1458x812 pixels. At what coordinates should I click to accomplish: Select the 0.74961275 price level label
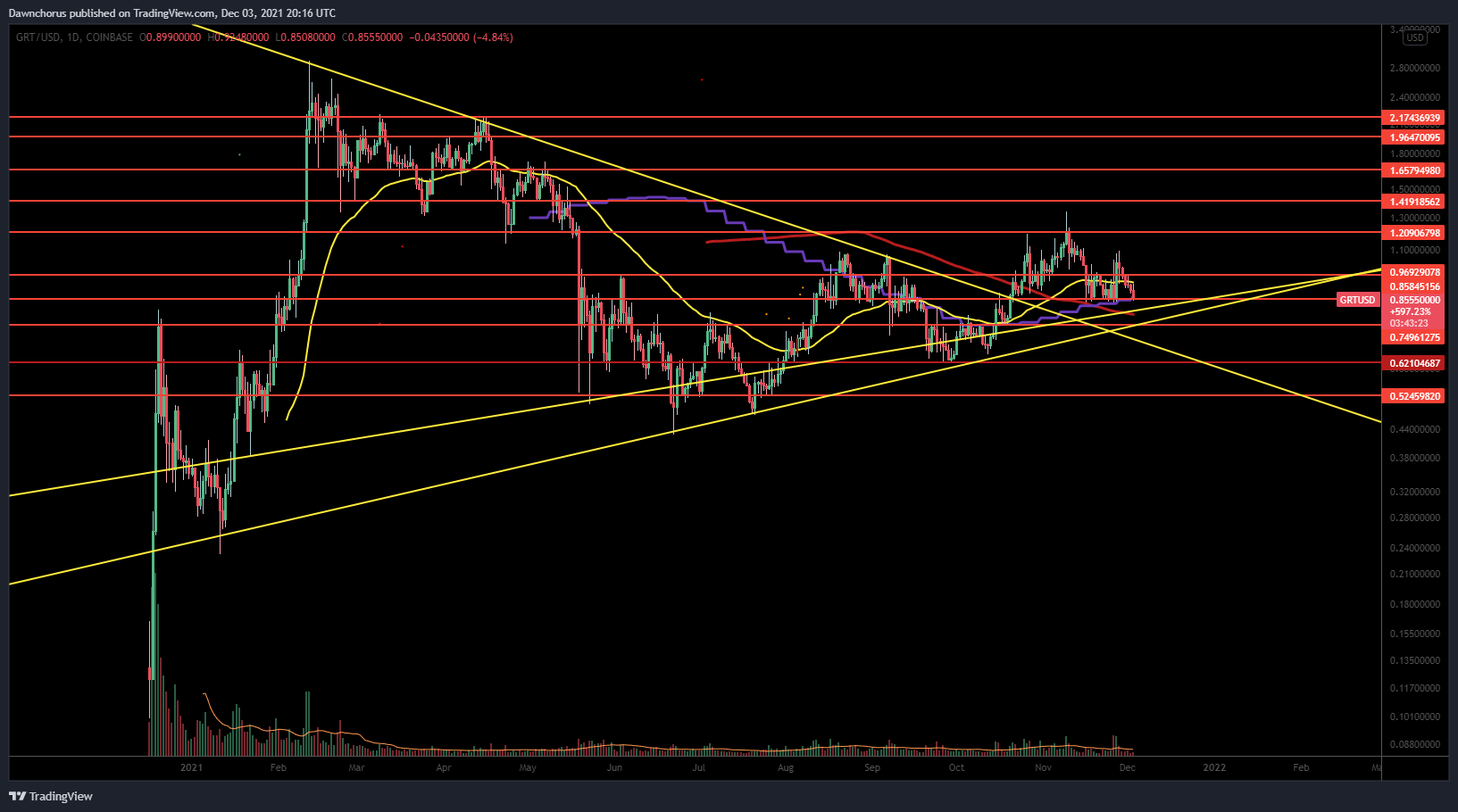[x=1413, y=337]
